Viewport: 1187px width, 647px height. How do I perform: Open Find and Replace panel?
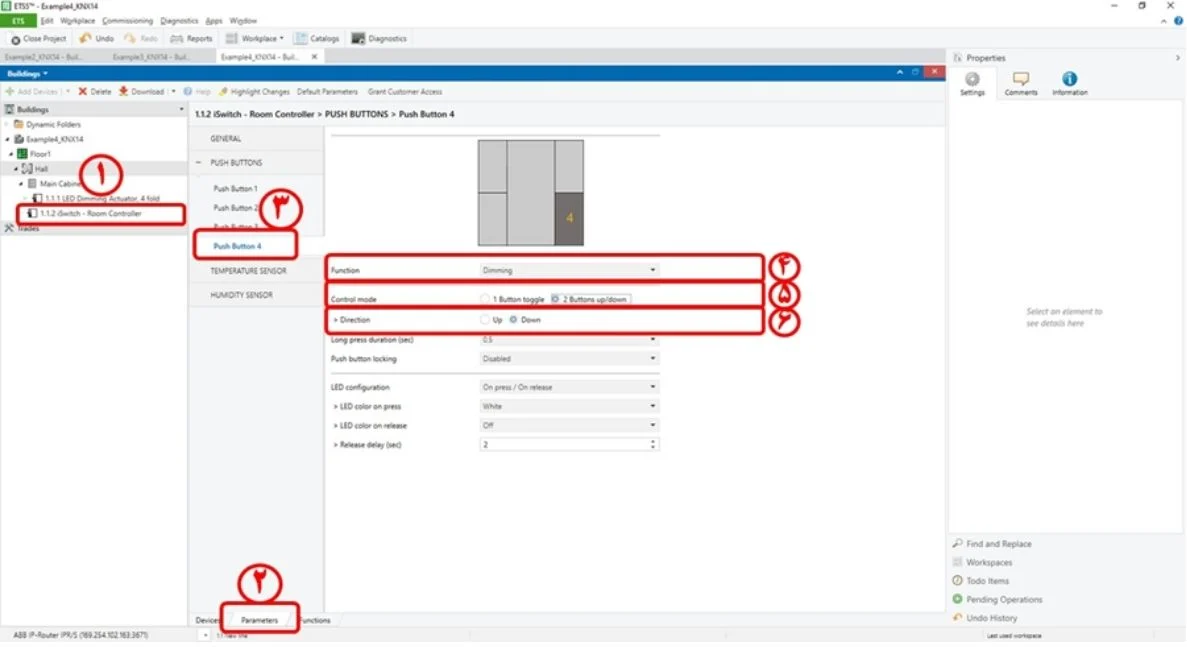click(x=992, y=544)
